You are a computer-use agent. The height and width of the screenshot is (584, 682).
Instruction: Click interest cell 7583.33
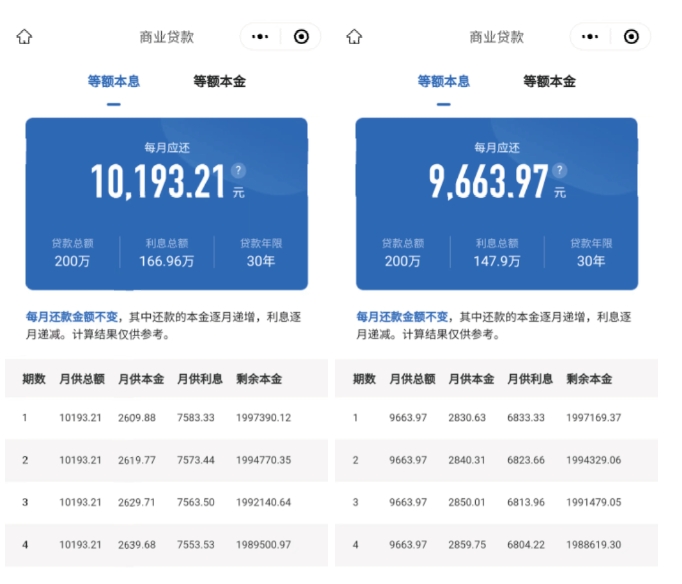tap(196, 418)
